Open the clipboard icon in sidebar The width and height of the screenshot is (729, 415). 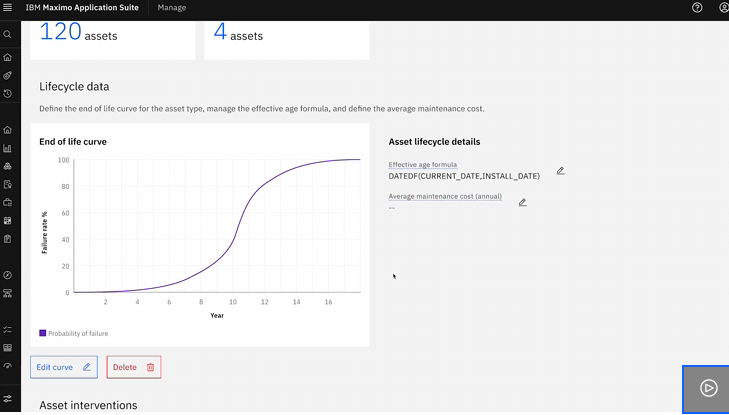point(7,239)
